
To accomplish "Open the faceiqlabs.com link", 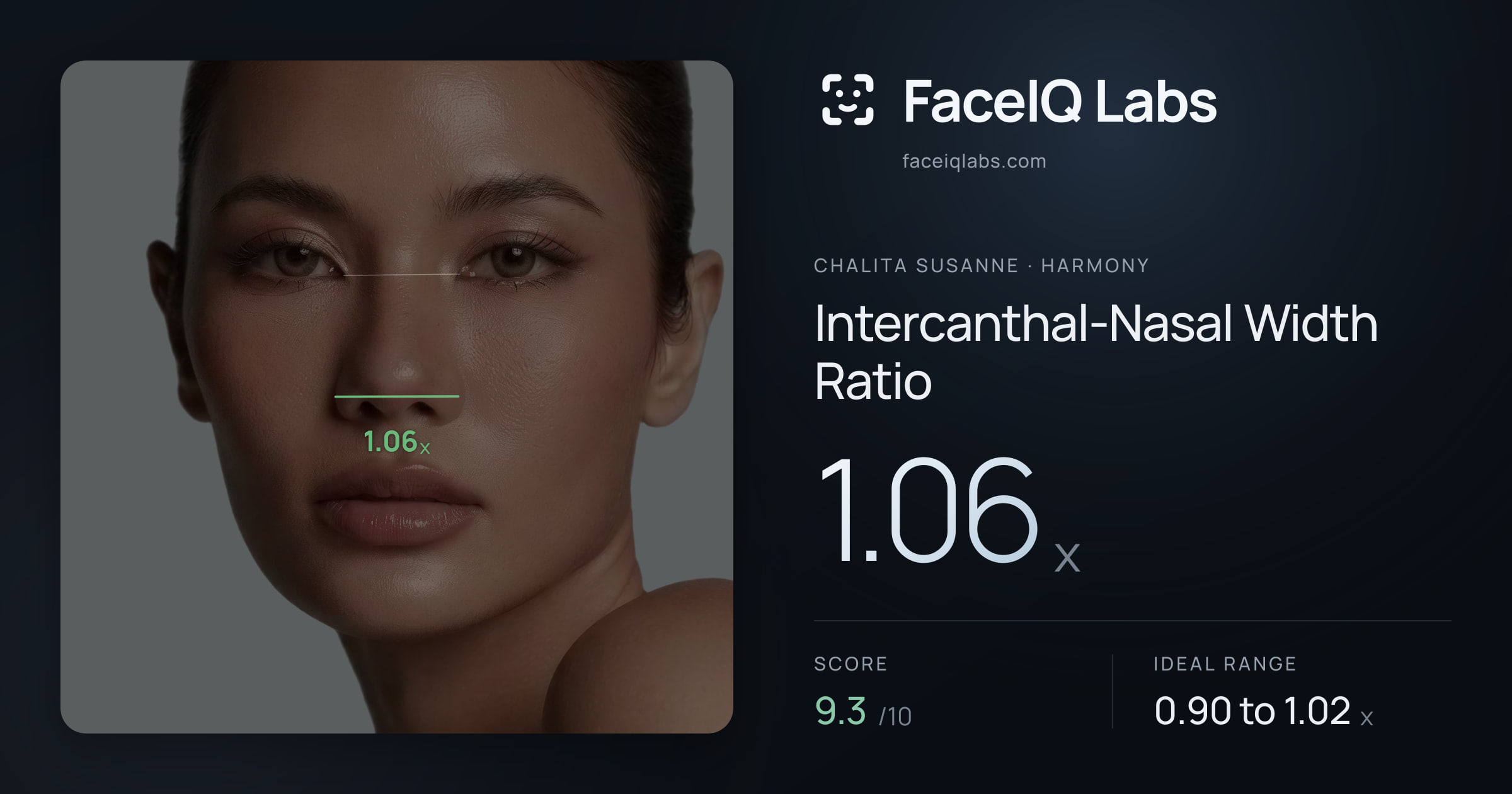I will pyautogui.click(x=974, y=161).
